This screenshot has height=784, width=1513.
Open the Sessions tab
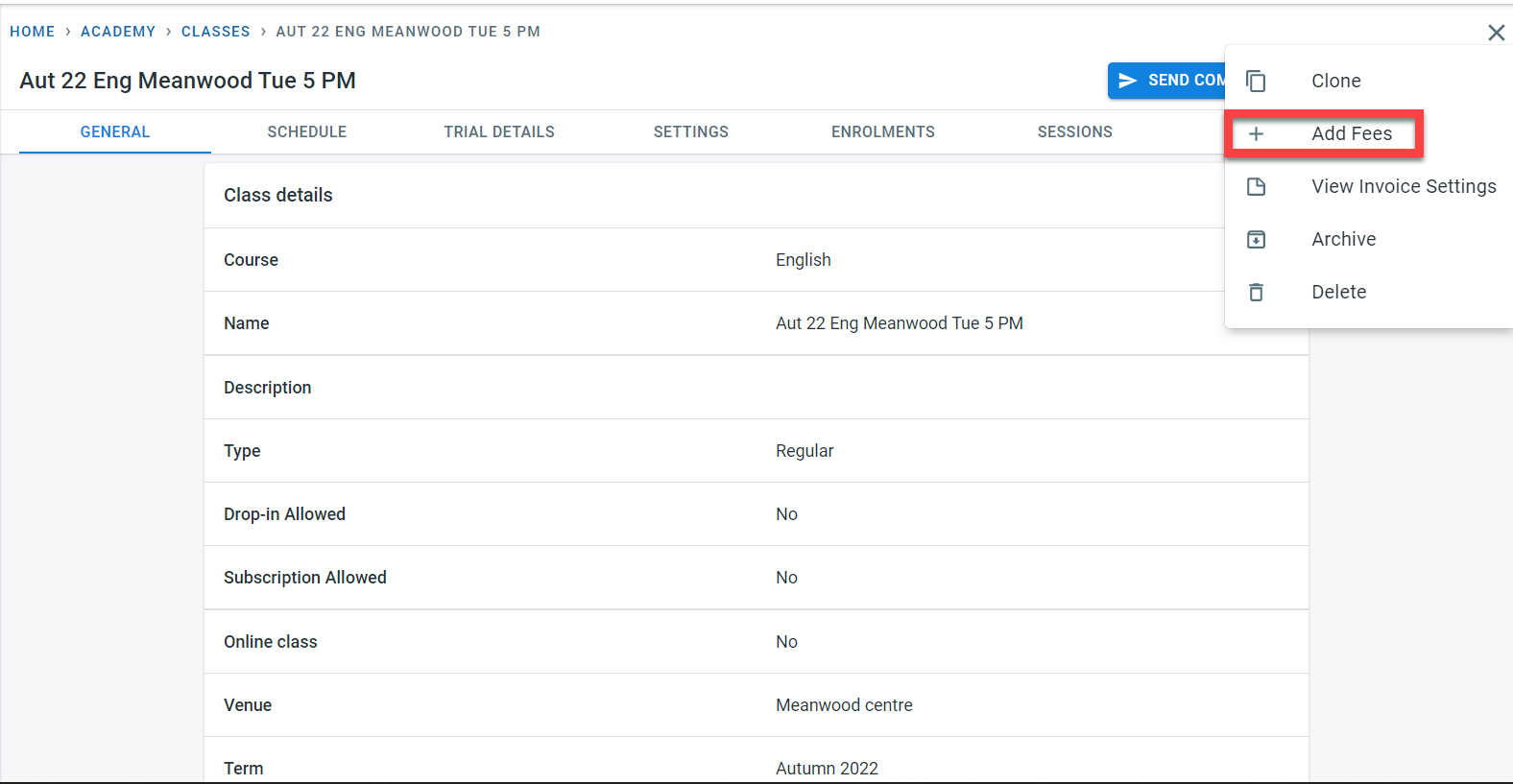click(x=1074, y=132)
